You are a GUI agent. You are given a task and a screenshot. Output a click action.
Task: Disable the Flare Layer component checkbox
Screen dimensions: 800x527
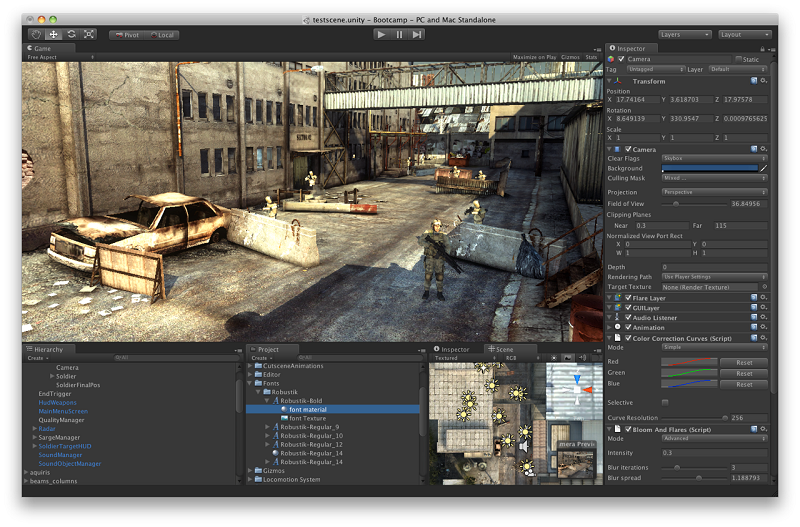629,297
